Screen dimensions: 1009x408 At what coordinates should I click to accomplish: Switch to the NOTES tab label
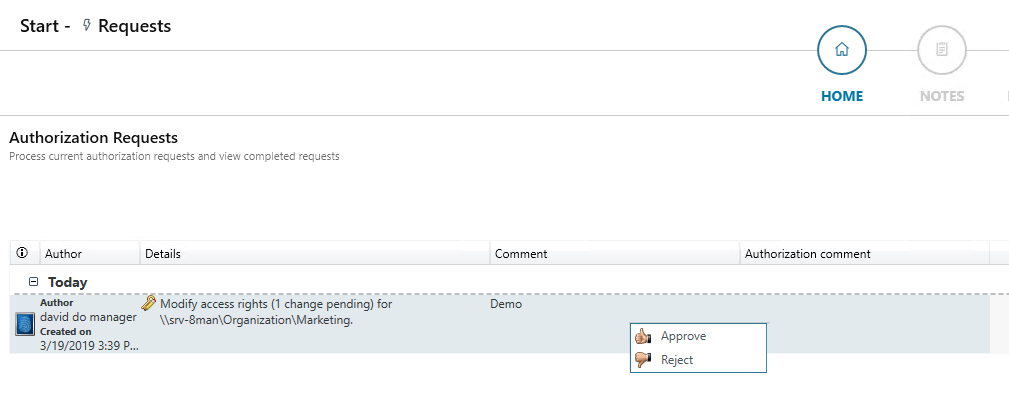tap(942, 97)
